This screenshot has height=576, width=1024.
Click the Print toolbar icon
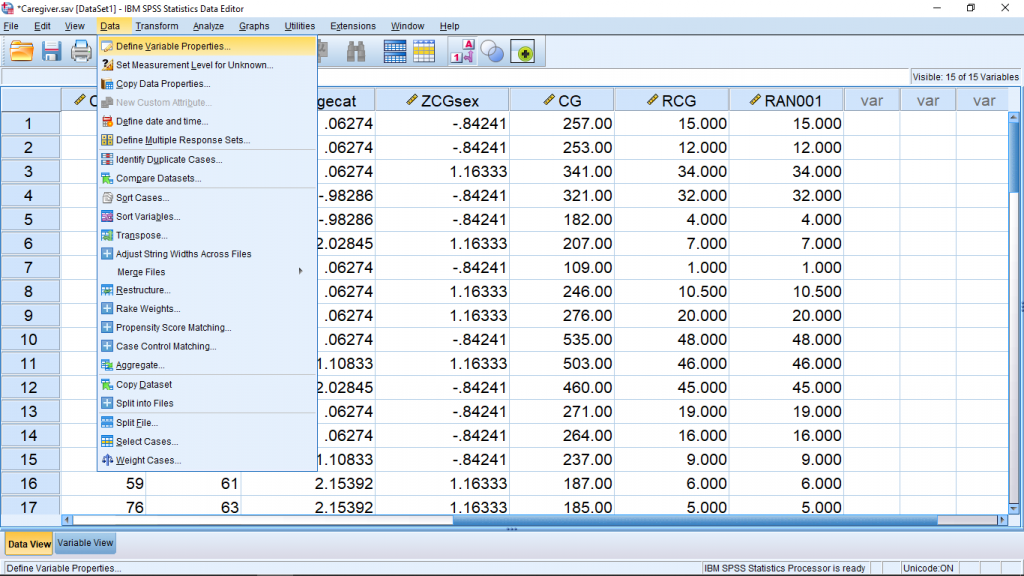(81, 51)
